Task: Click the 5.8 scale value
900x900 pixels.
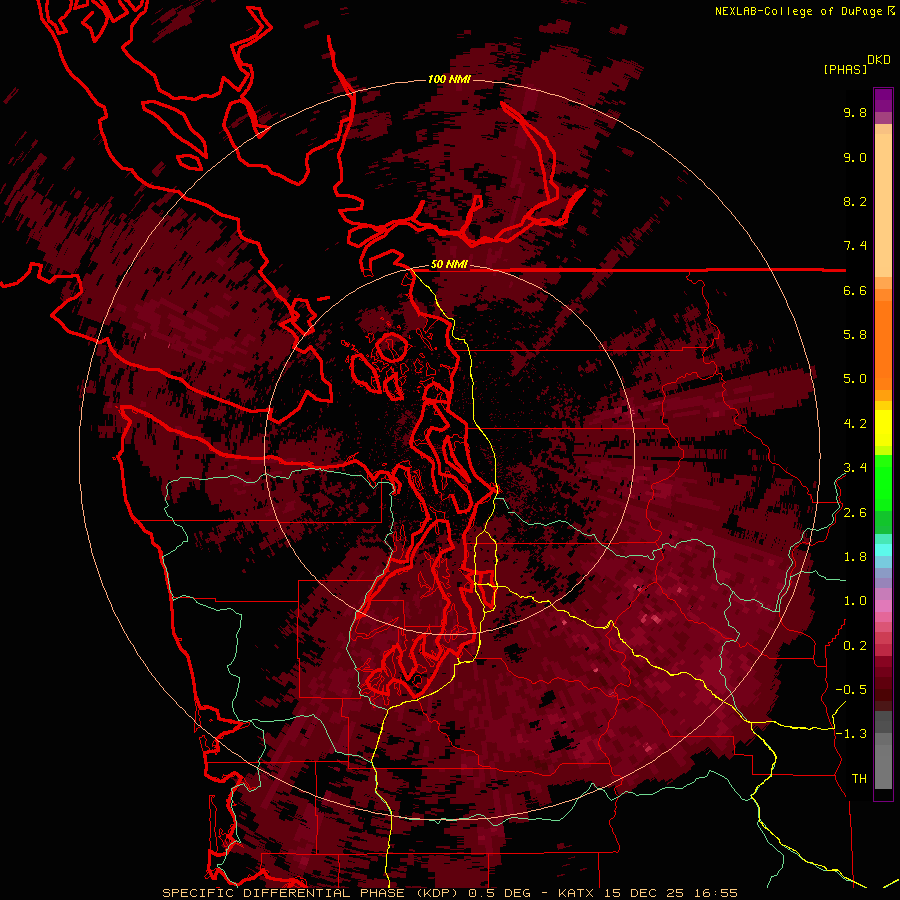Action: [x=855, y=335]
